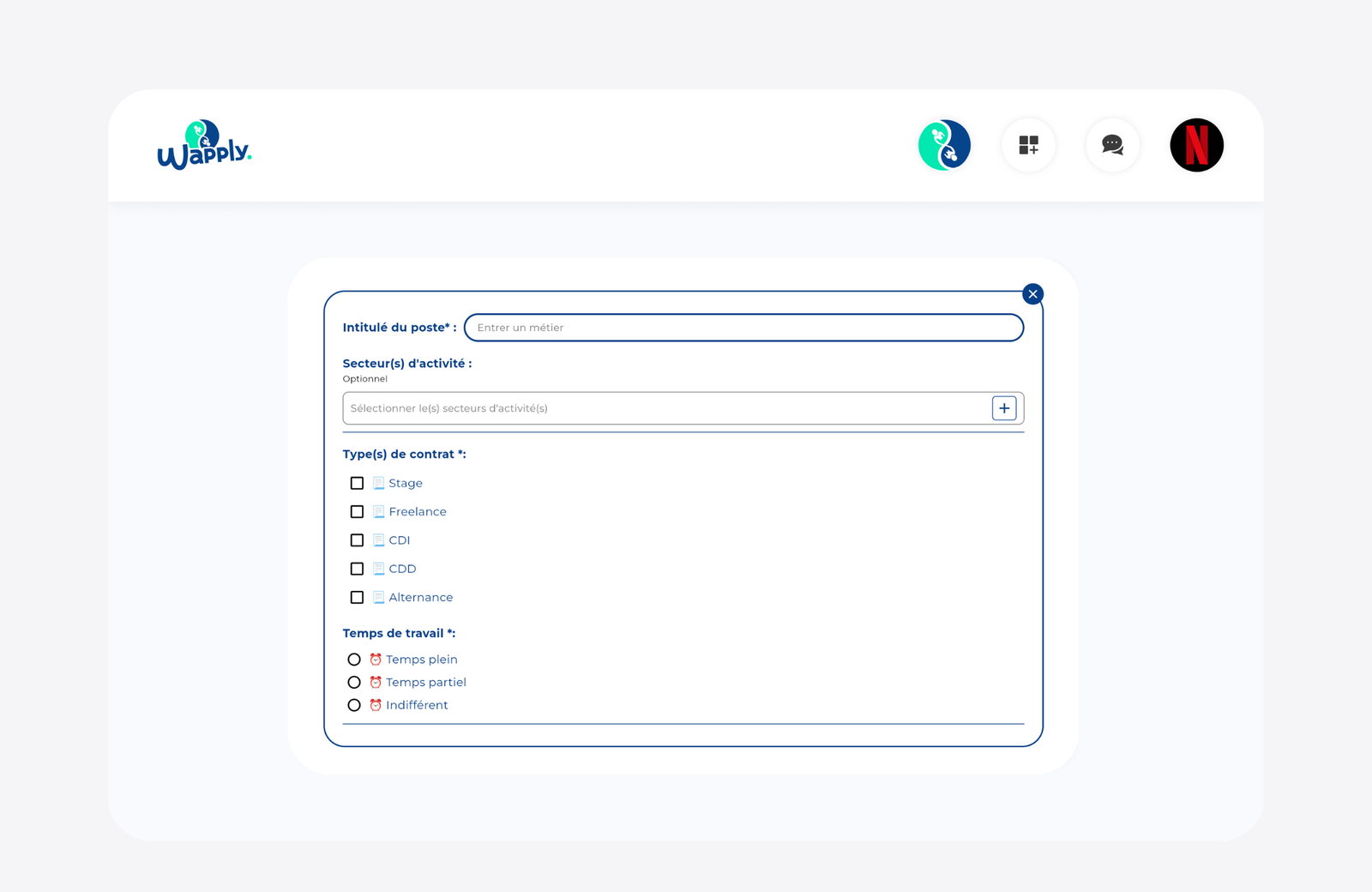Open the secteurs d'activité selection field

pyautogui.click(x=665, y=408)
